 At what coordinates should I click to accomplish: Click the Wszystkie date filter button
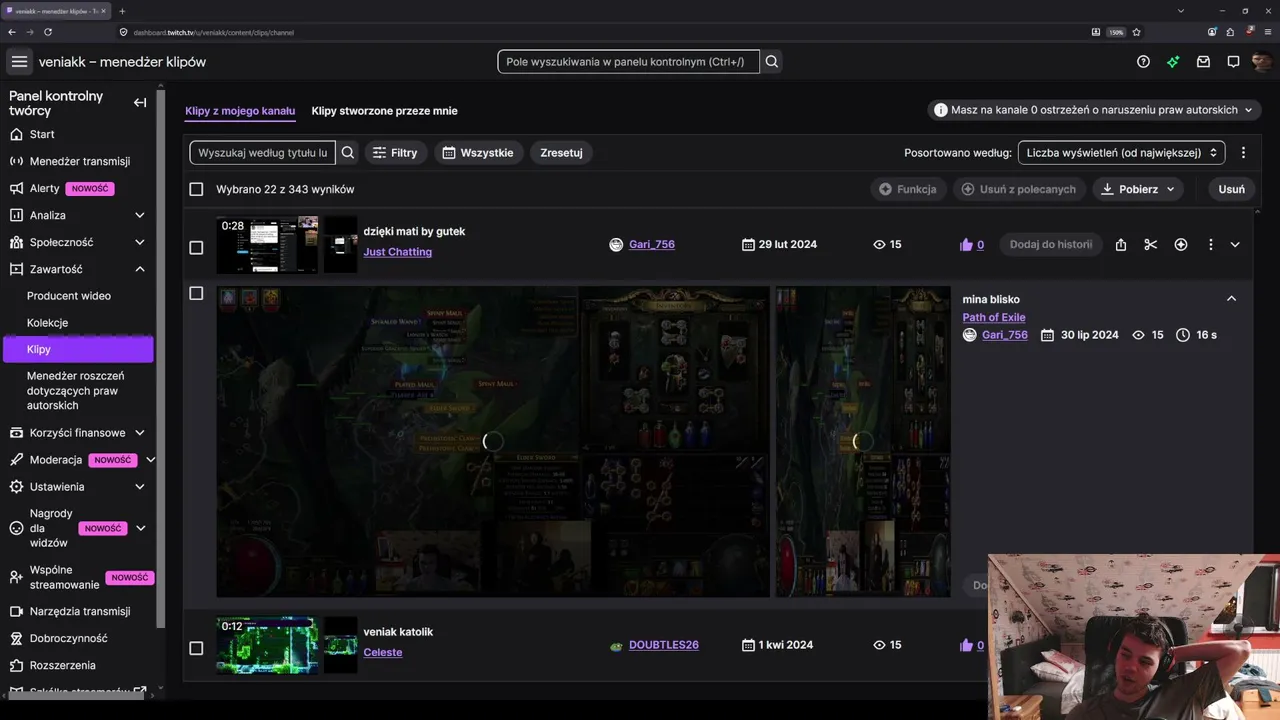coord(478,153)
